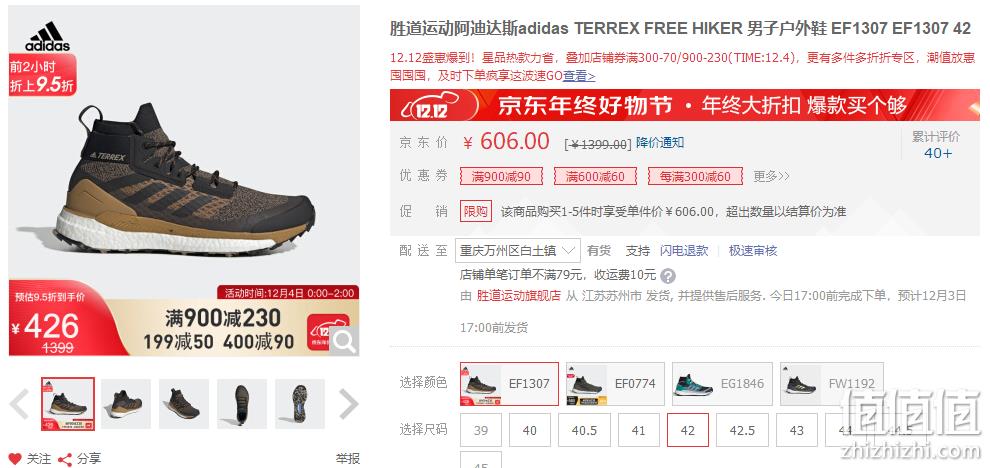Select color option EG1846

(x=722, y=384)
